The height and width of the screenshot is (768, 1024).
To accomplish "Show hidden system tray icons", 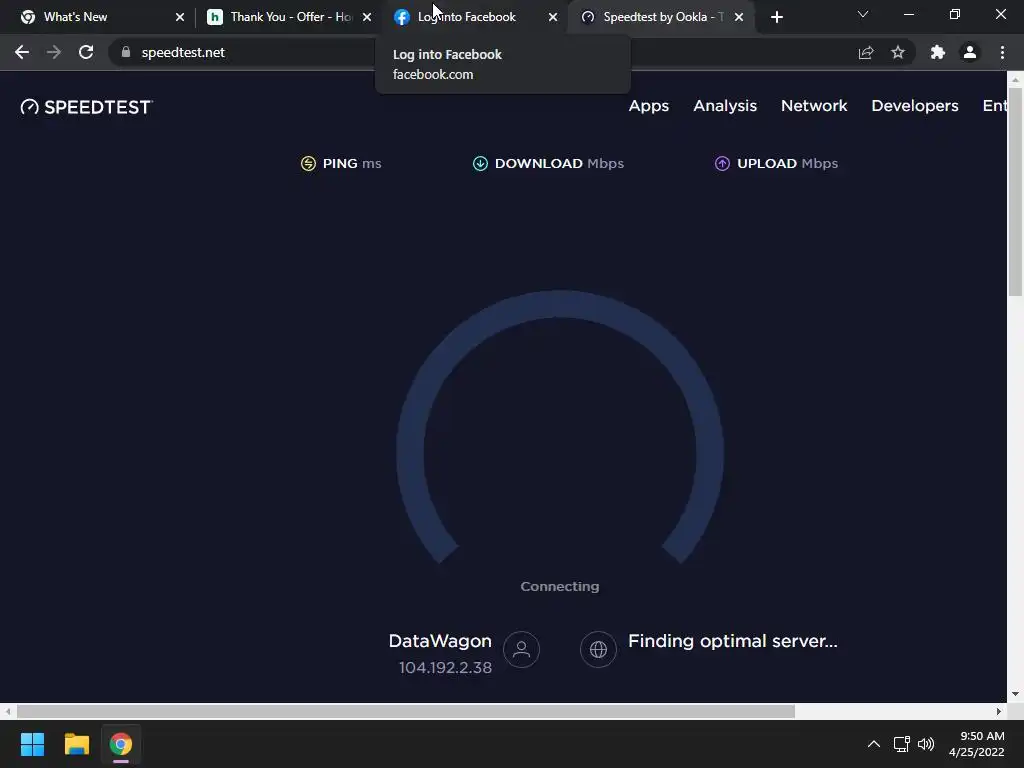I will point(873,744).
